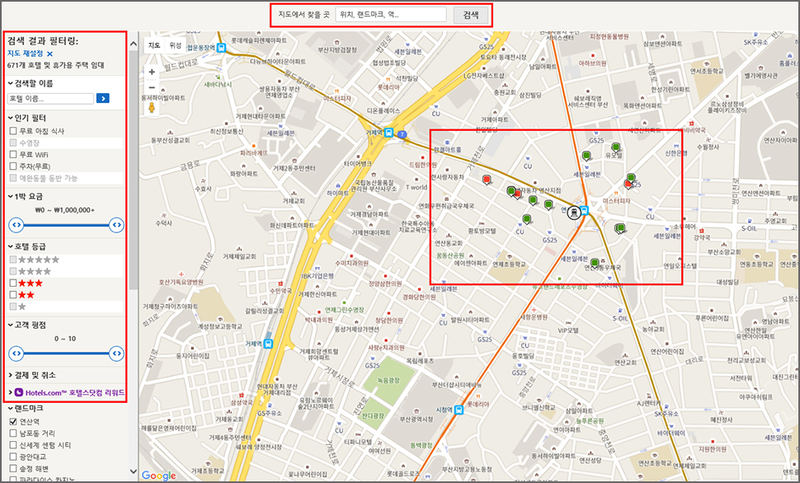This screenshot has height=483, width=800.
Task: Click the yellow Street View pegman
Action: (x=152, y=105)
